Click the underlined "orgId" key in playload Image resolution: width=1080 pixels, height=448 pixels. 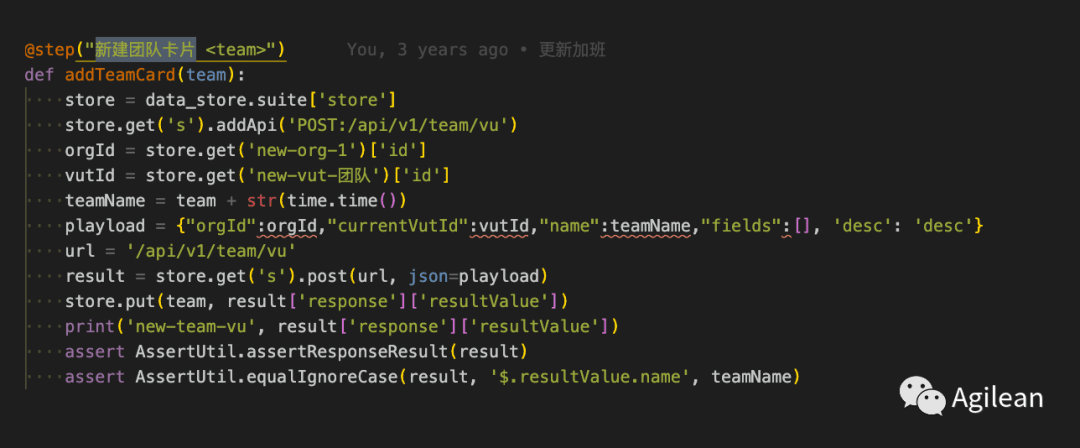(227, 226)
